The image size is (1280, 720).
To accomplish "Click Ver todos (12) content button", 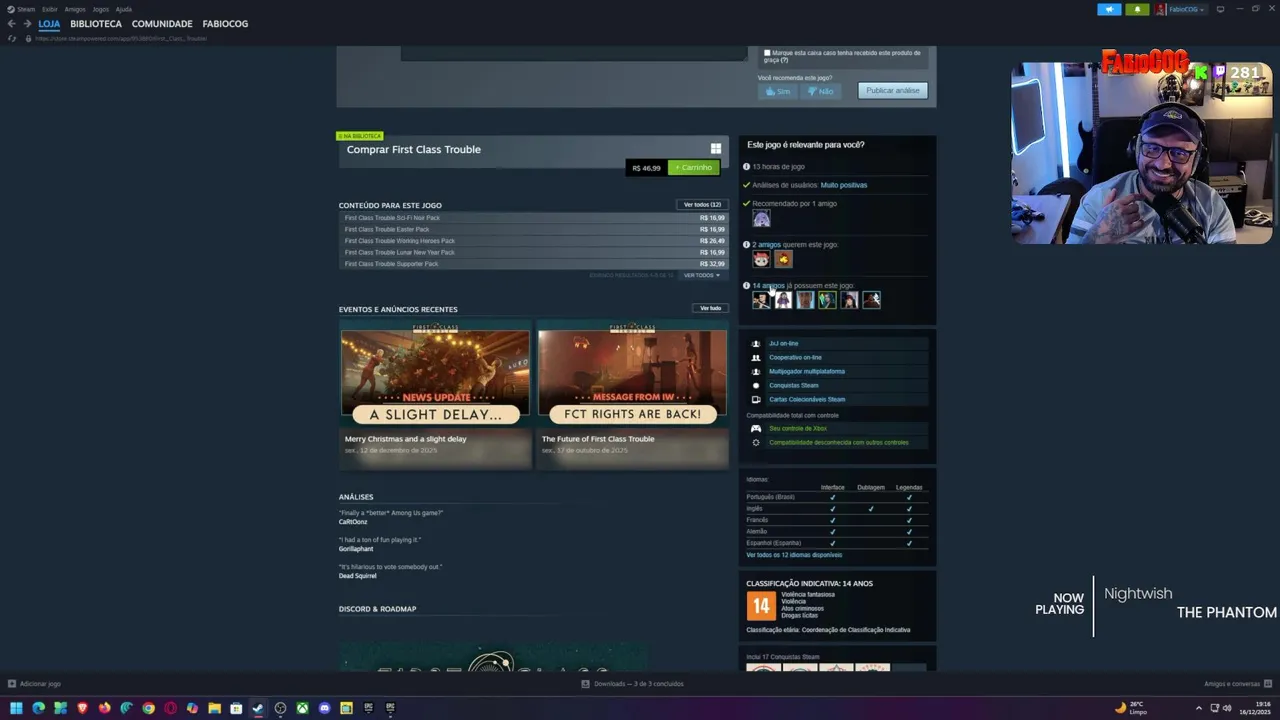I will (702, 204).
